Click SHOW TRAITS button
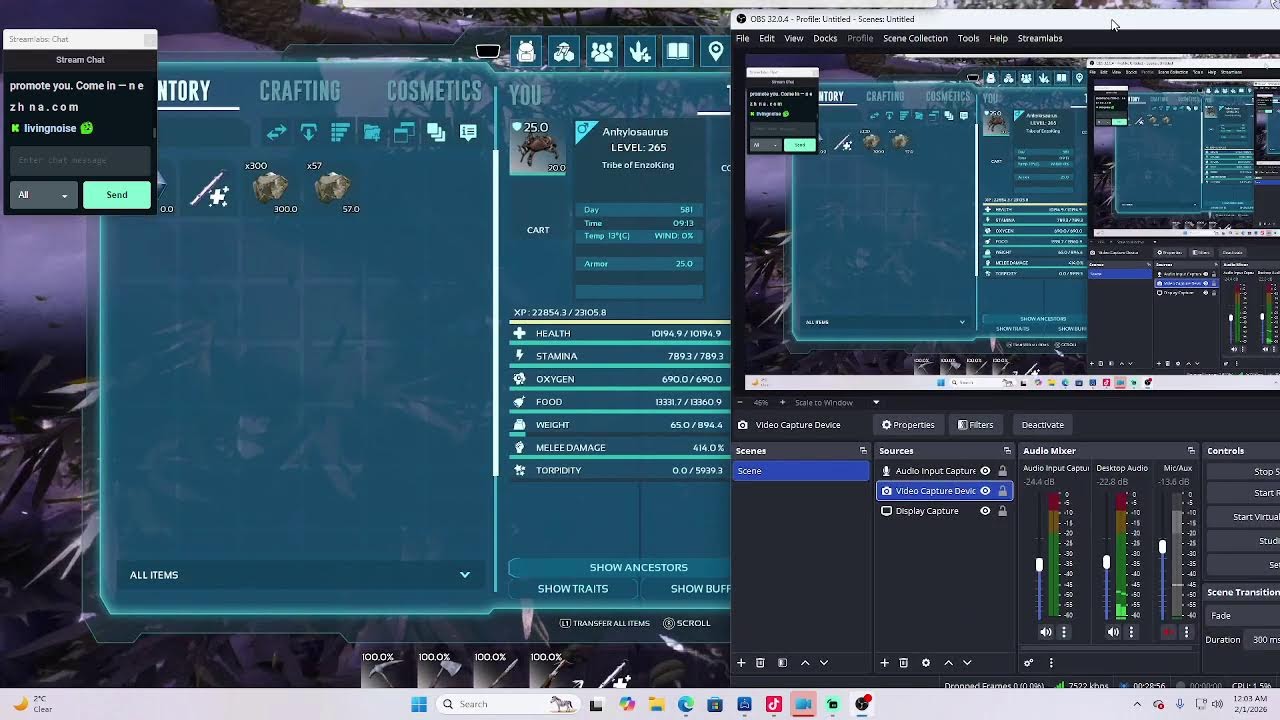 pyautogui.click(x=573, y=589)
